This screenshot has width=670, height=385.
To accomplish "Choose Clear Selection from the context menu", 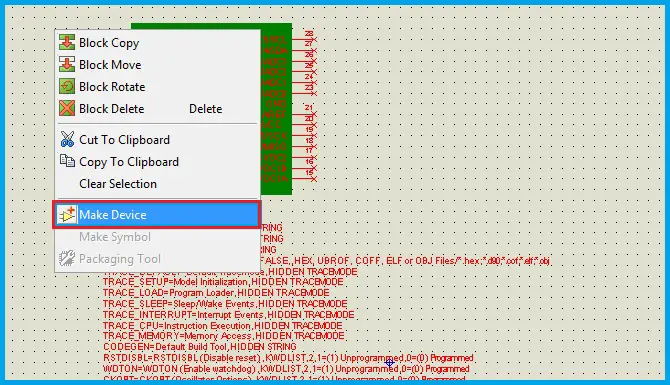I will (x=118, y=184).
